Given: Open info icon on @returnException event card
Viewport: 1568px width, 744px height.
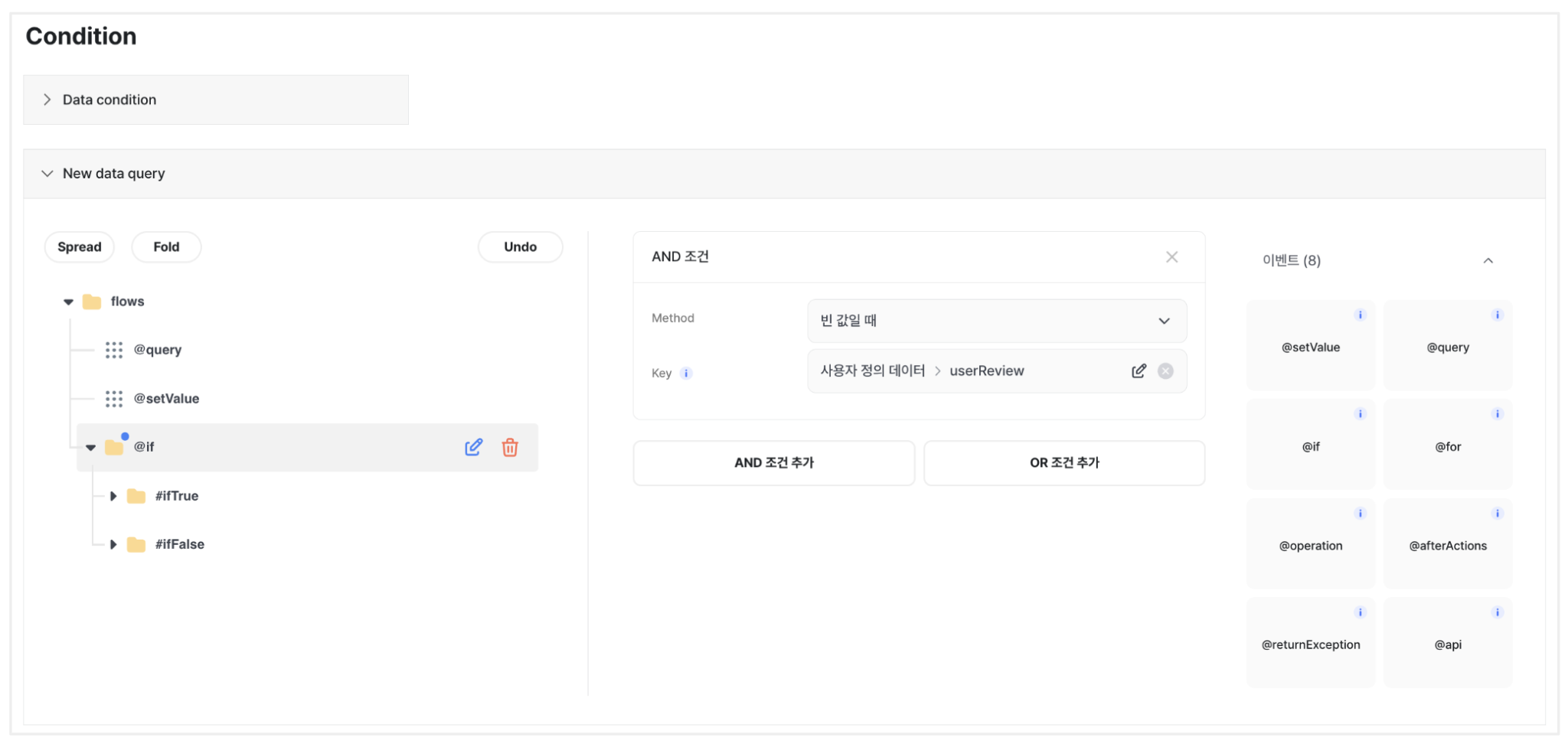Looking at the screenshot, I should click(1361, 612).
